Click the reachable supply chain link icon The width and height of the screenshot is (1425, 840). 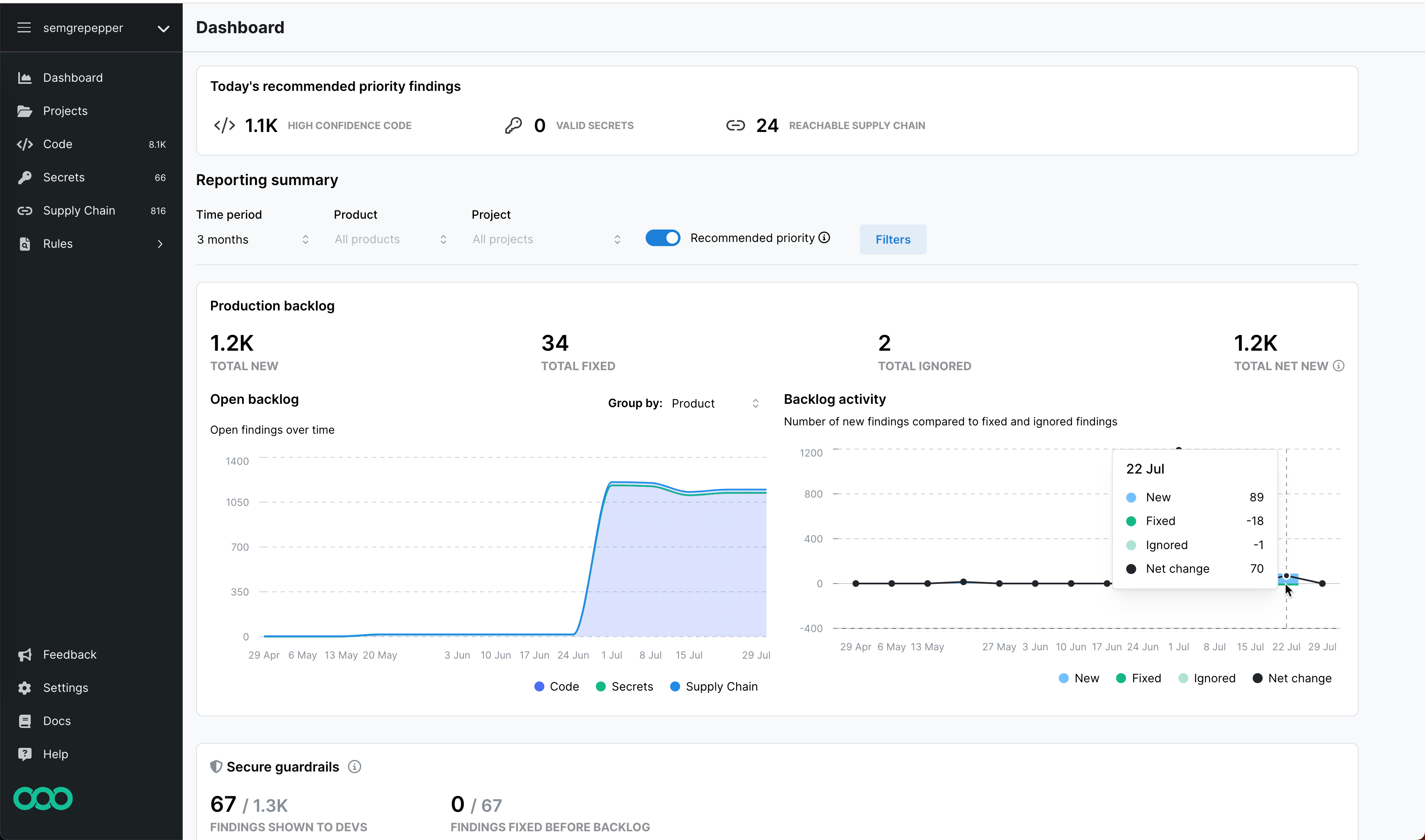735,125
